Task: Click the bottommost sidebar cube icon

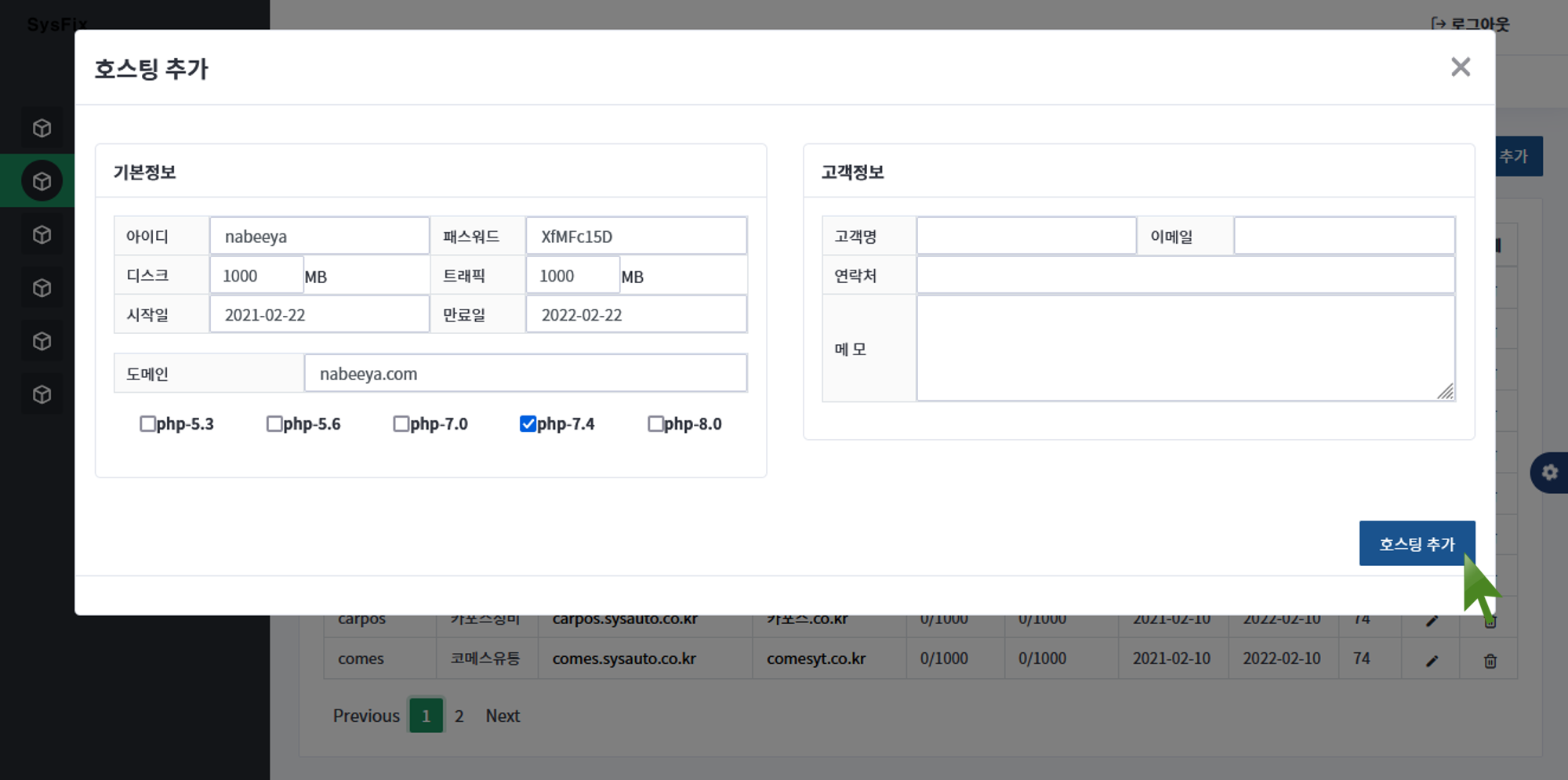Action: pos(42,394)
